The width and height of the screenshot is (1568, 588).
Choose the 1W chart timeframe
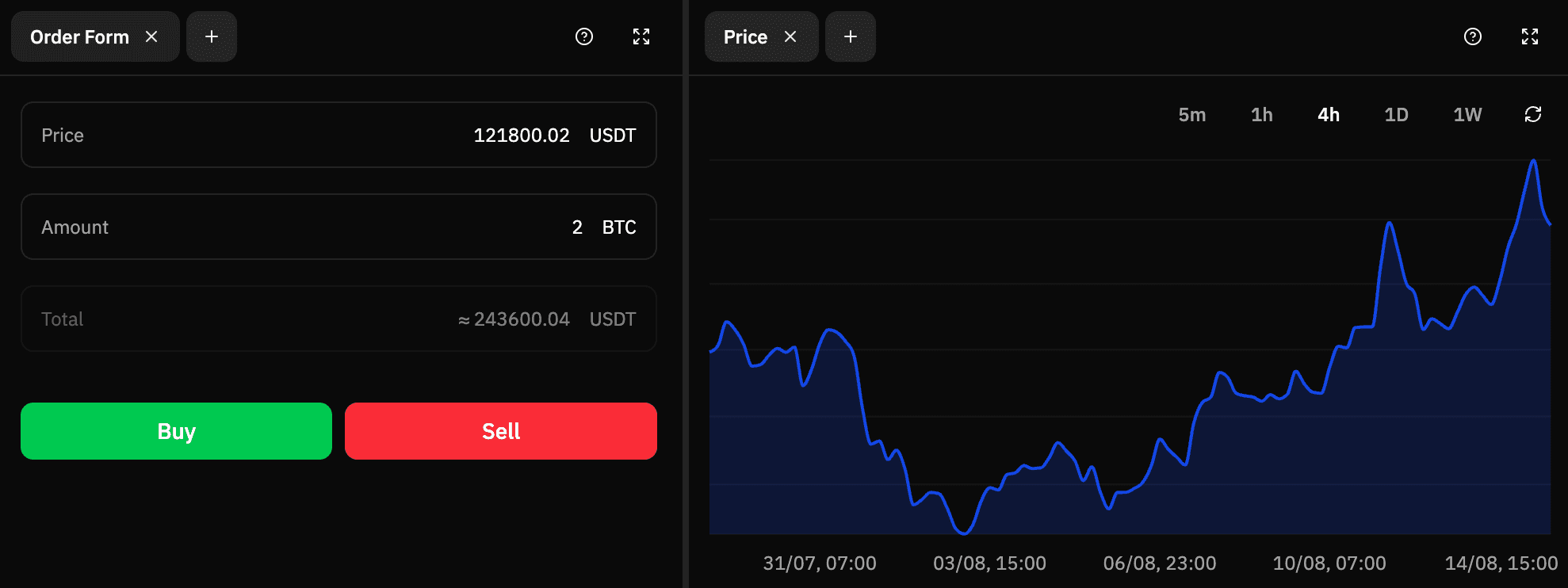1467,115
